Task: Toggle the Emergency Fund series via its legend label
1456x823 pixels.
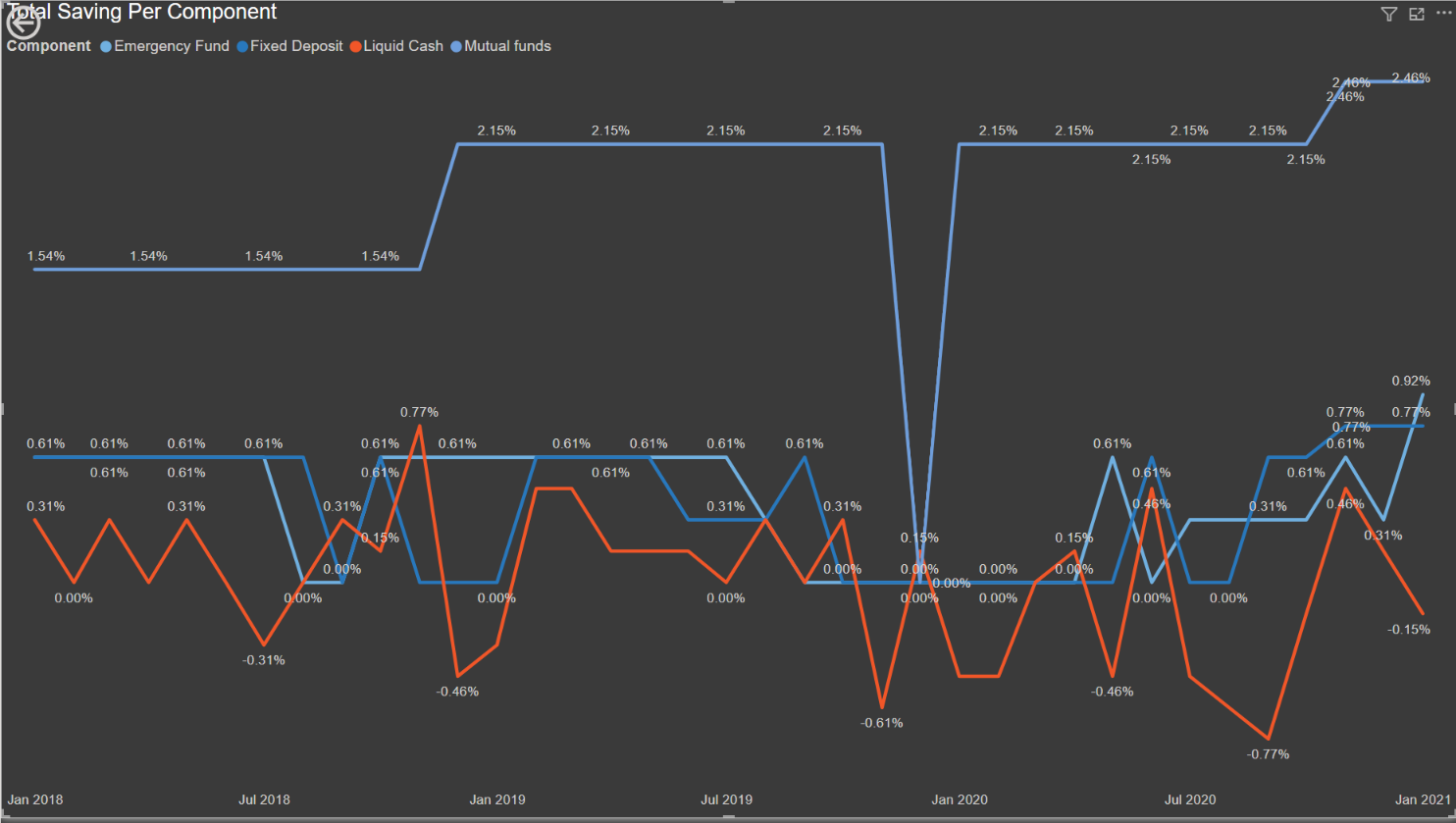Action: (171, 45)
